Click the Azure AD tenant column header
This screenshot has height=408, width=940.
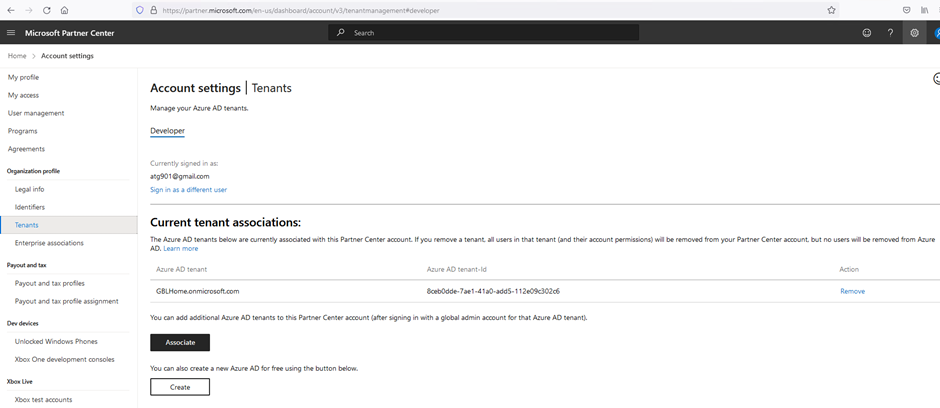182,270
